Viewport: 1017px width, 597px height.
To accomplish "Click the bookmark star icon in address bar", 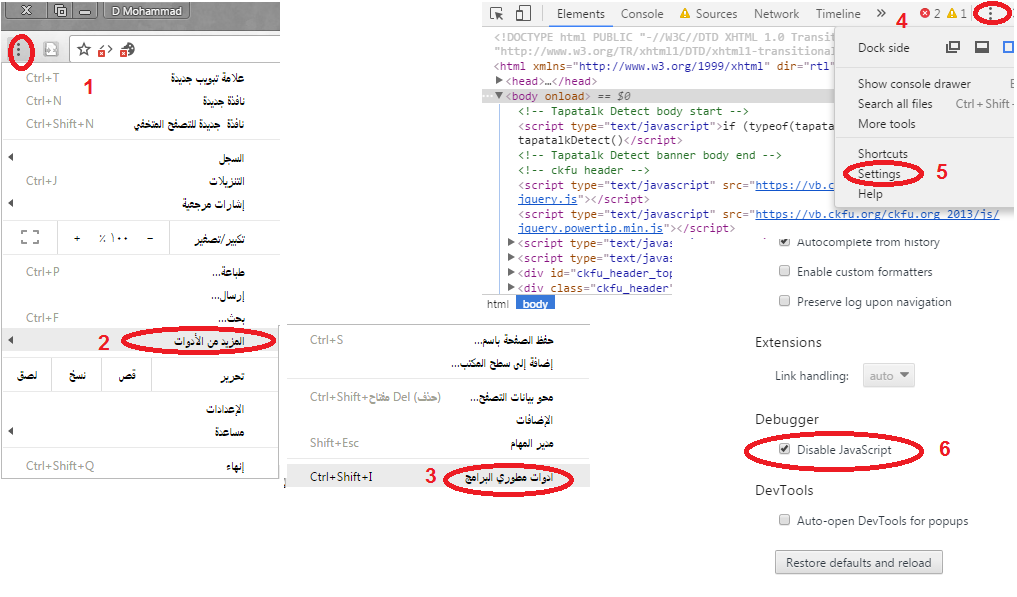I will 84,49.
